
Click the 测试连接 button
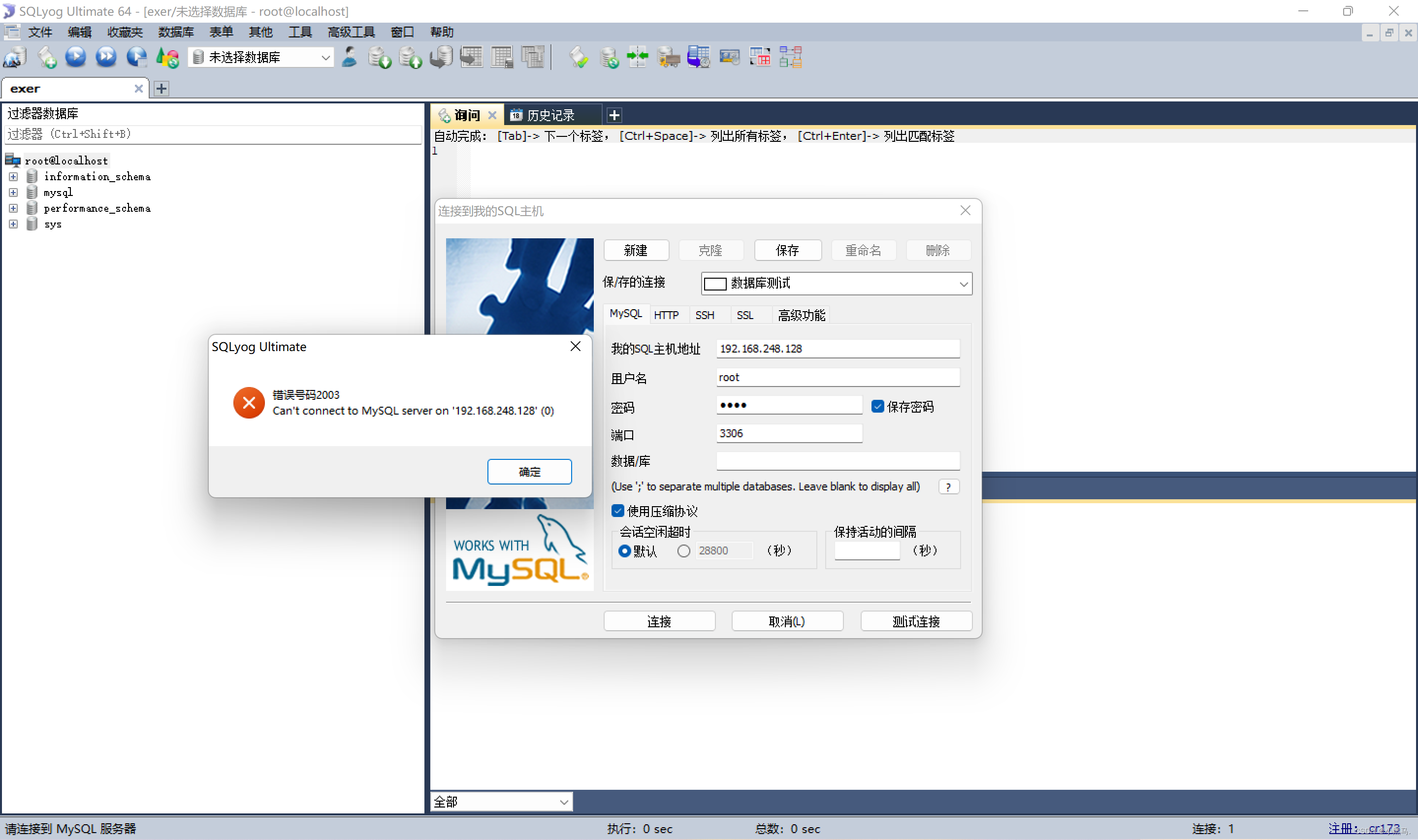click(916, 621)
